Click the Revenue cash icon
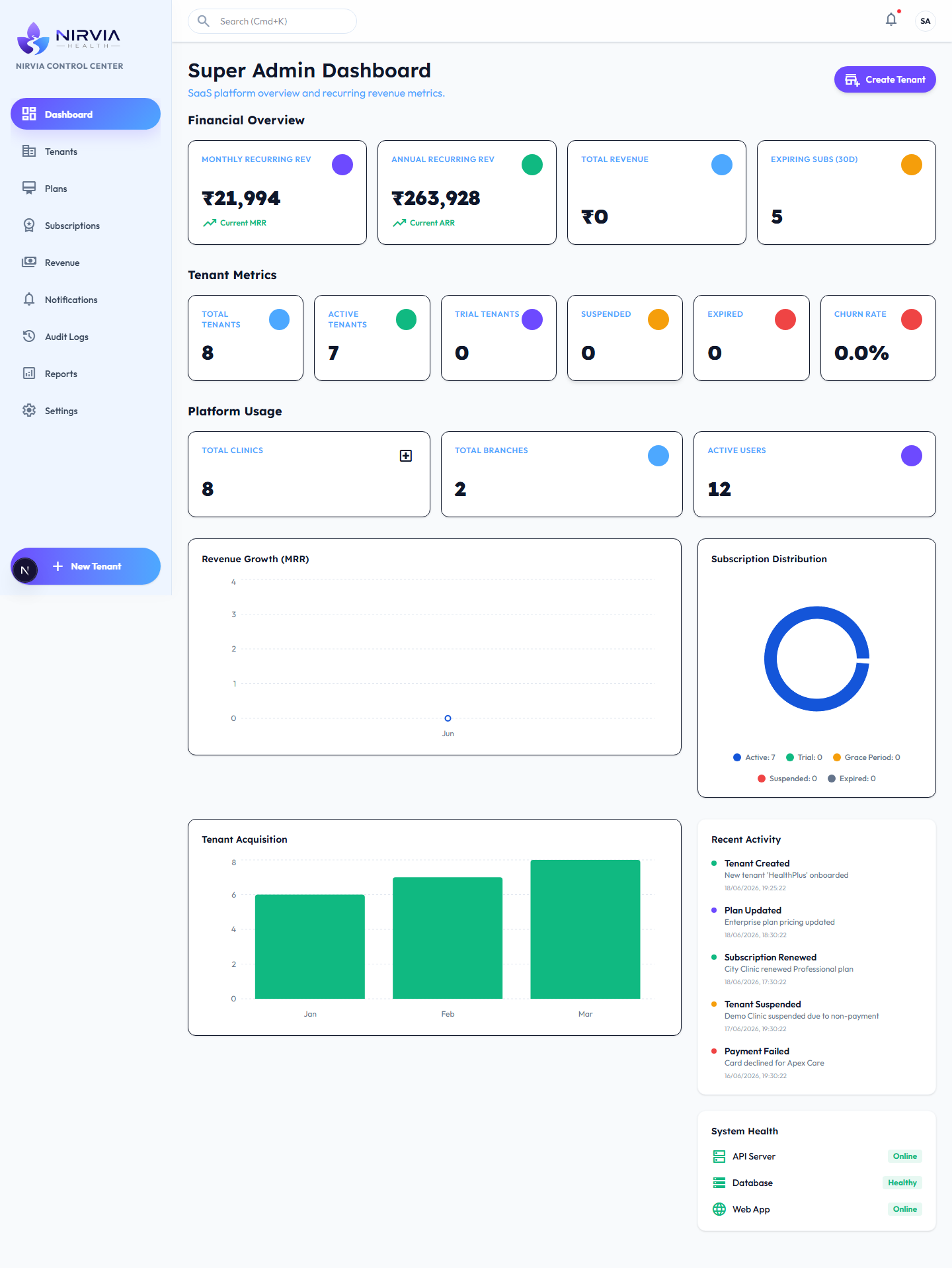 [29, 262]
